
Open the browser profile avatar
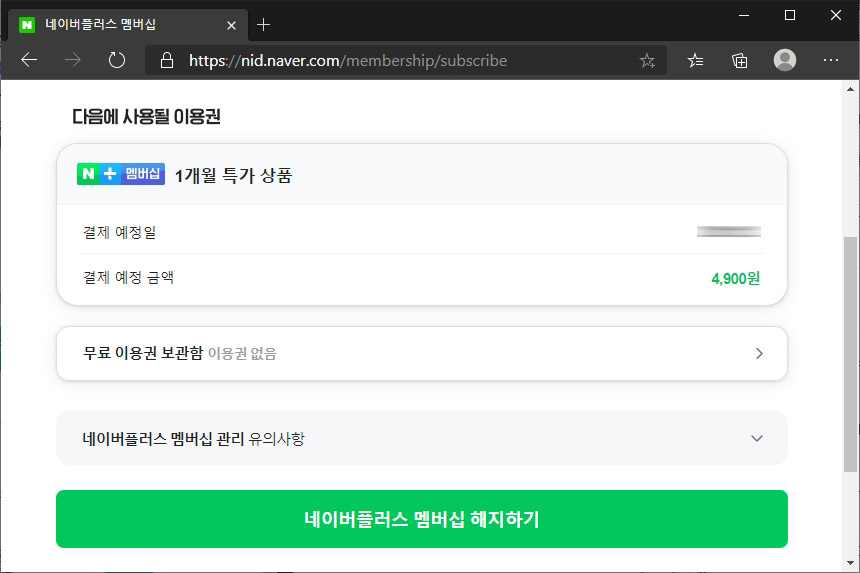pyautogui.click(x=785, y=60)
